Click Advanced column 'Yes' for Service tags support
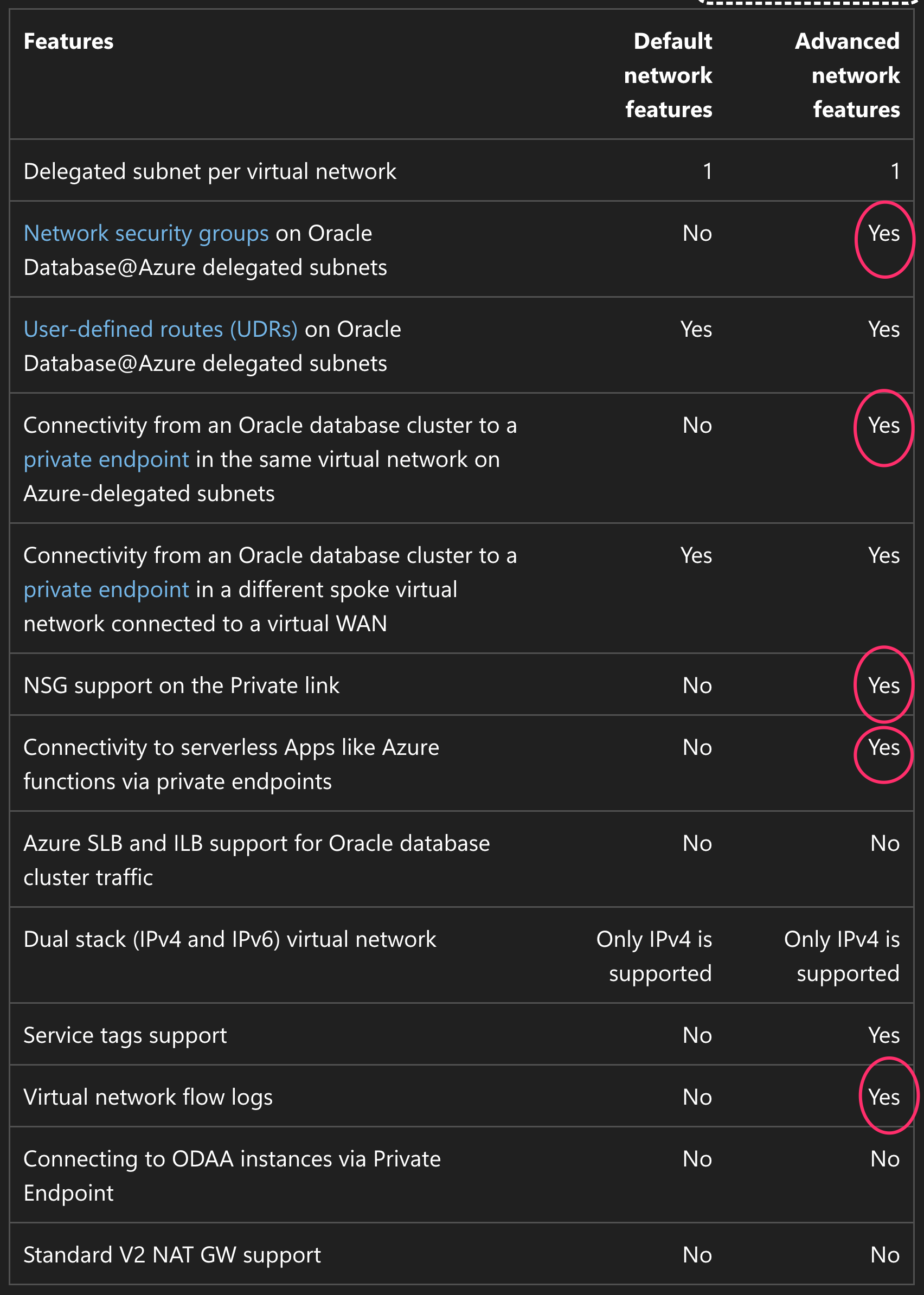The height and width of the screenshot is (1295, 924). (884, 1035)
